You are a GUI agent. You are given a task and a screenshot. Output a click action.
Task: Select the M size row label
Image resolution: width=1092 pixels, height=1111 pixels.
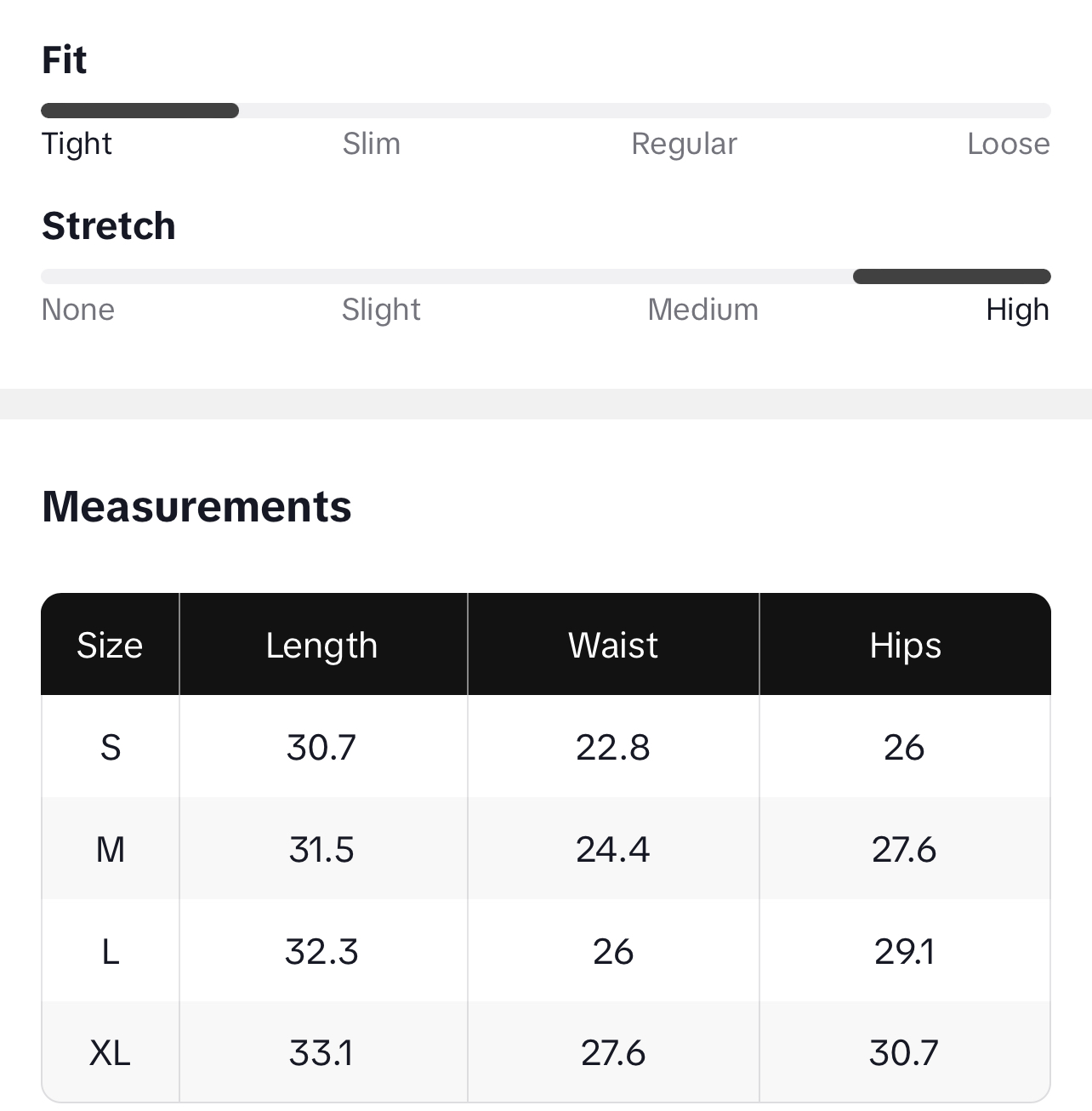(111, 850)
